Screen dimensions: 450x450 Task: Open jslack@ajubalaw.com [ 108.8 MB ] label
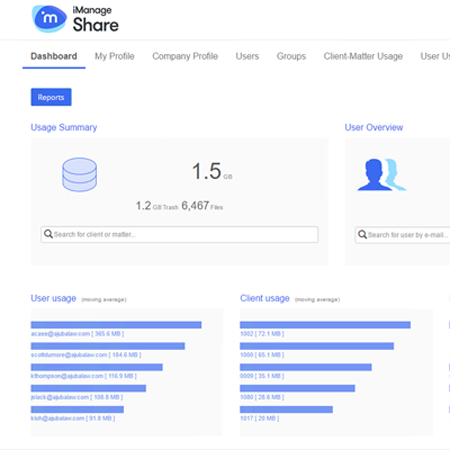pos(77,397)
